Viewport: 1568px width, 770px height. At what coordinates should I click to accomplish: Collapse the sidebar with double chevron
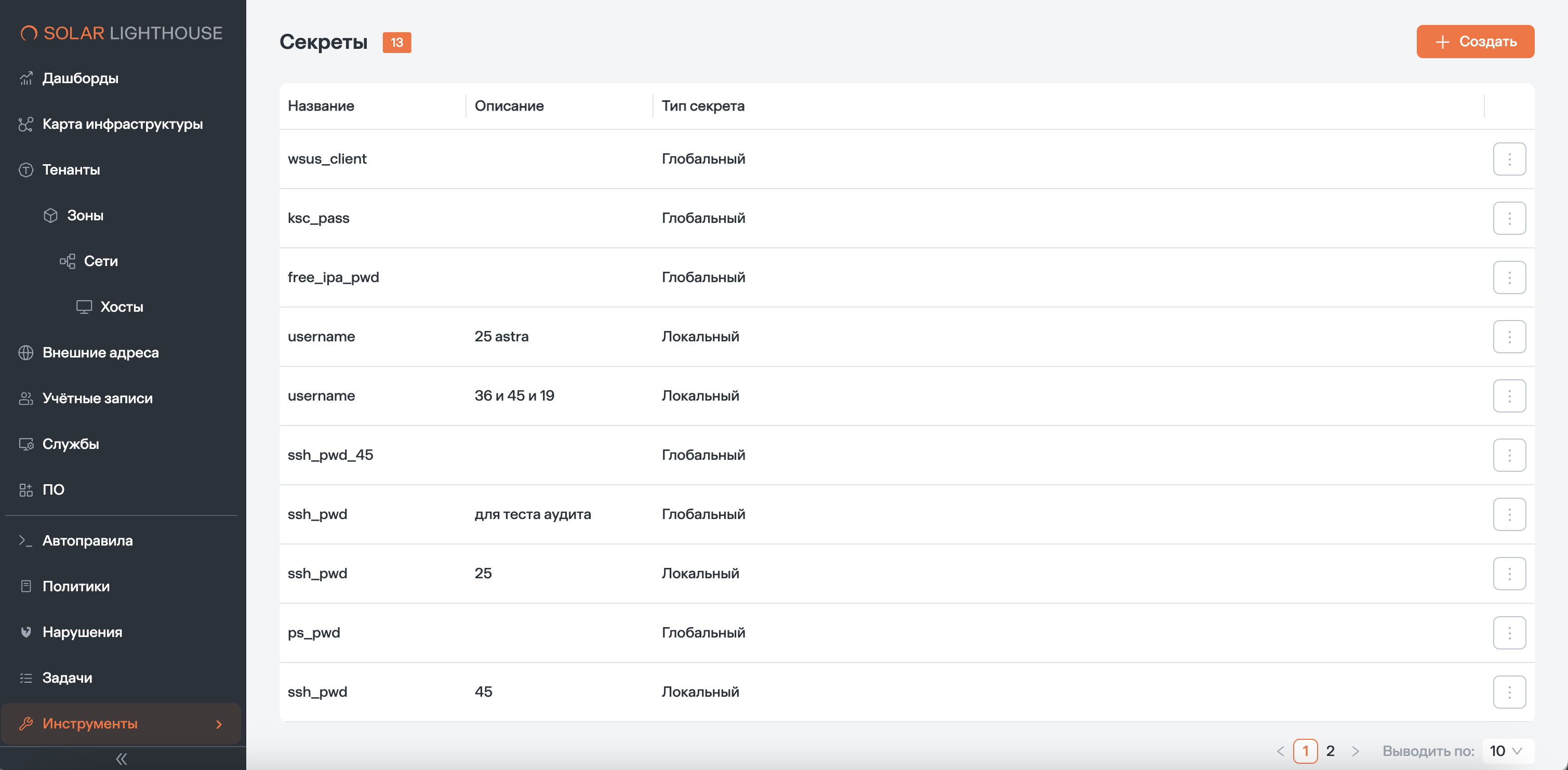point(121,759)
